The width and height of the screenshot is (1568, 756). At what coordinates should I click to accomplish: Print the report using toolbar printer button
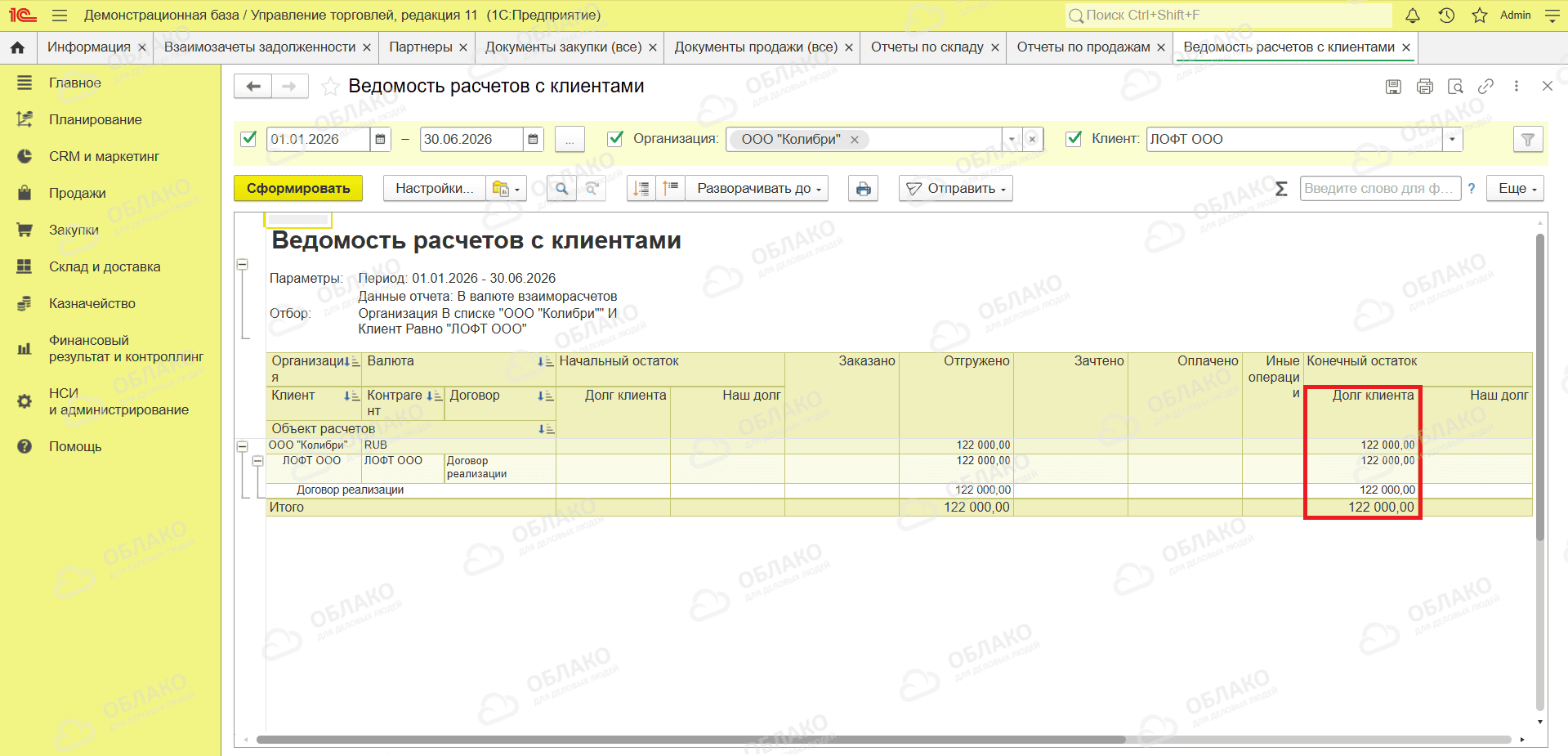pyautogui.click(x=864, y=189)
